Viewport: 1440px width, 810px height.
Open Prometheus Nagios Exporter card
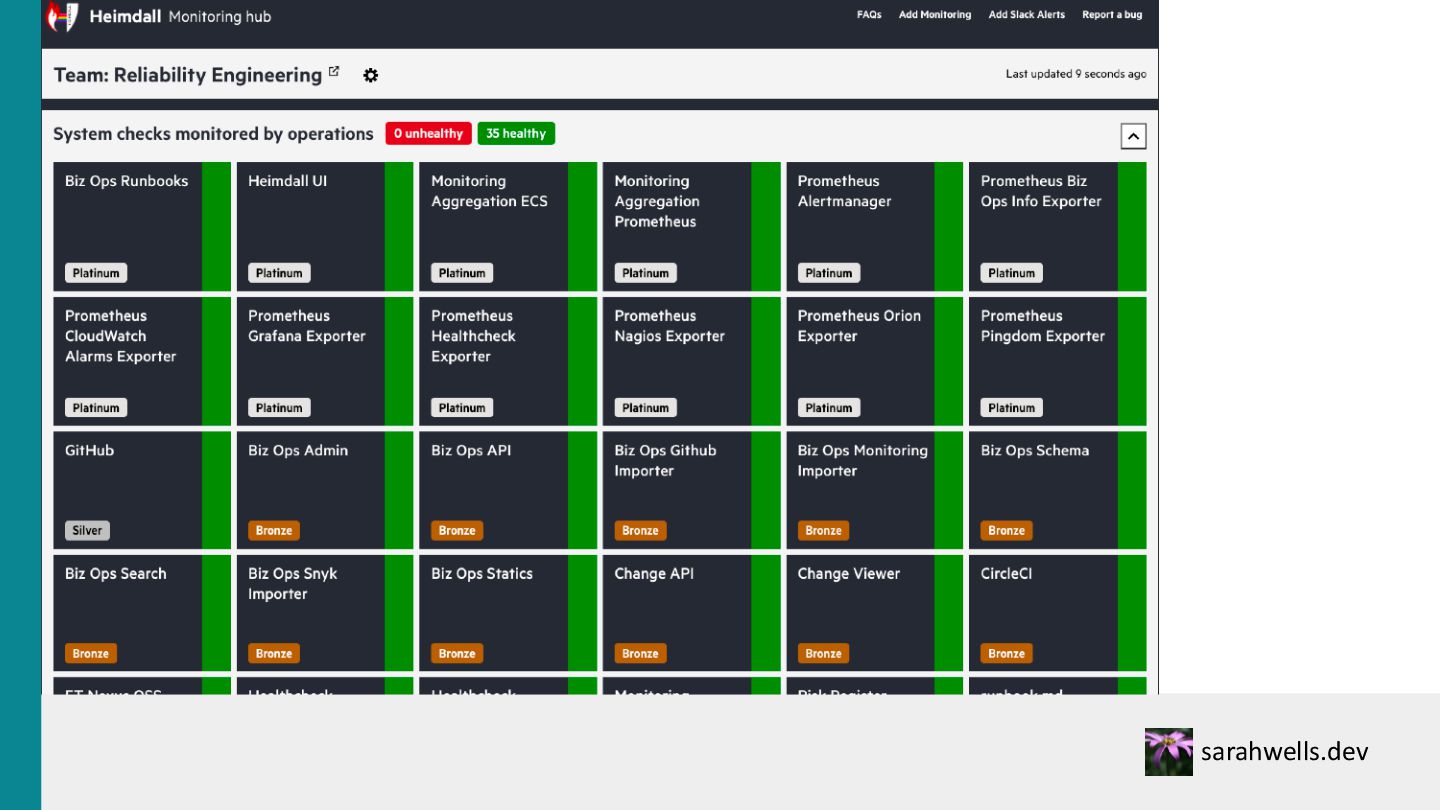pos(691,361)
